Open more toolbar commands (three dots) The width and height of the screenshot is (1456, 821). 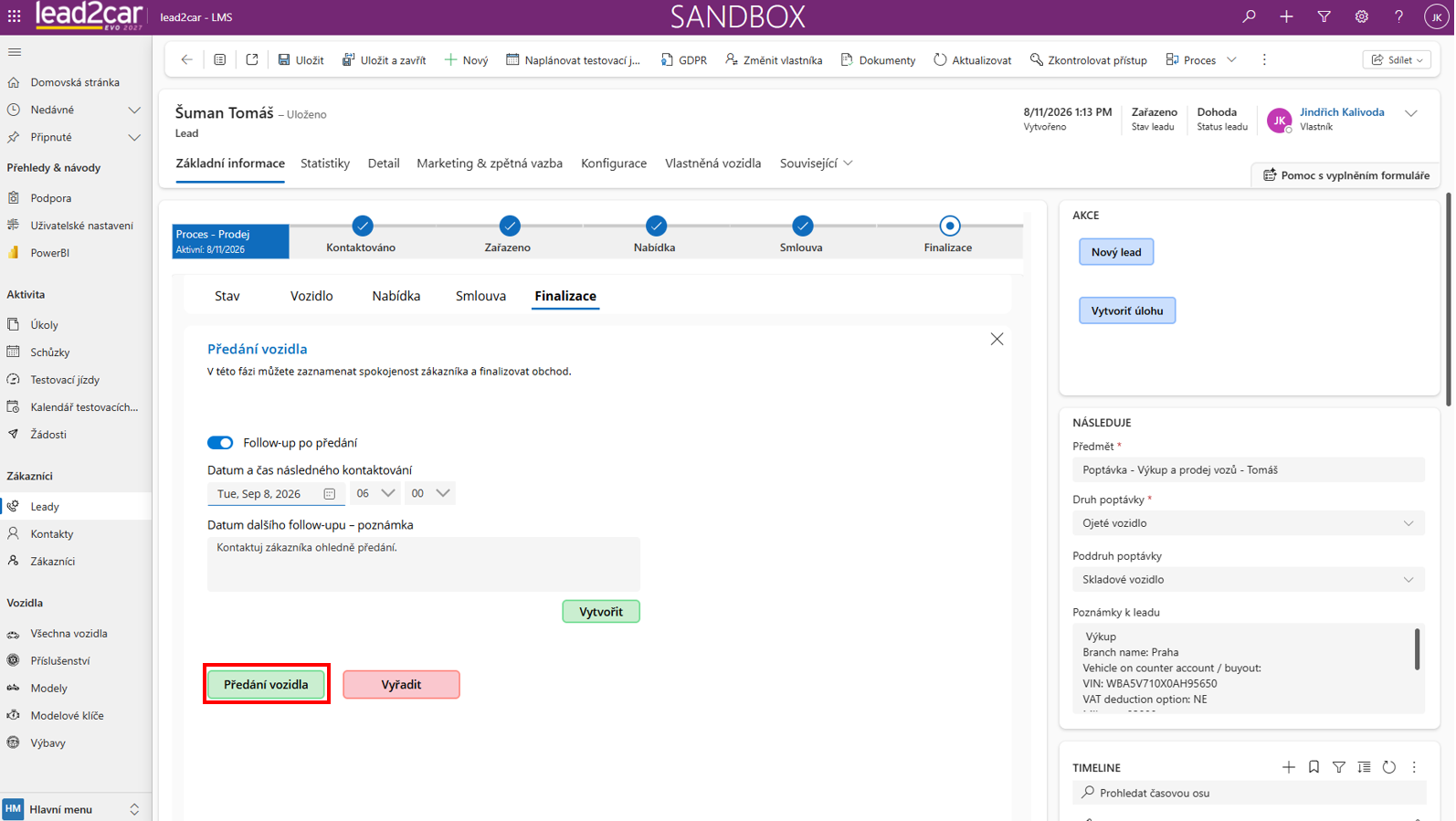coord(1264,59)
